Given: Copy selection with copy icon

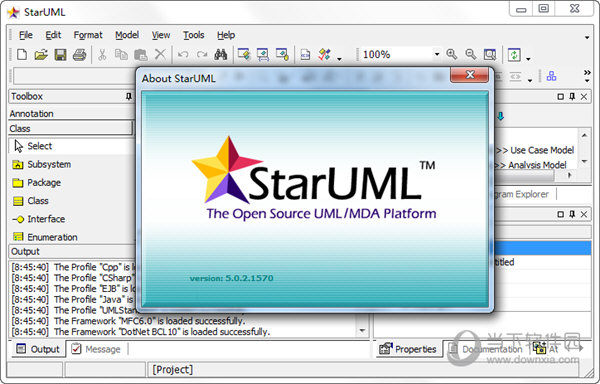Looking at the screenshot, I should [121, 55].
